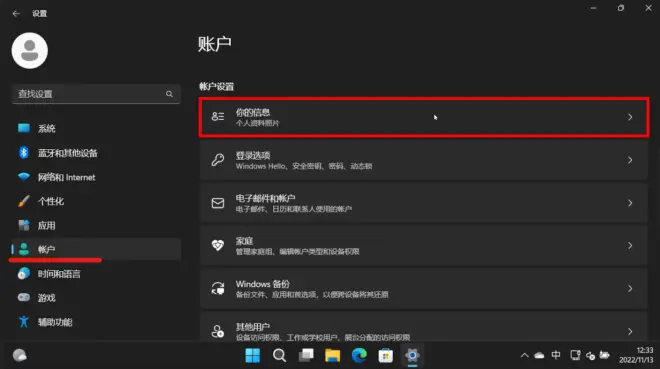Launch File Explorer from the taskbar

click(333, 356)
